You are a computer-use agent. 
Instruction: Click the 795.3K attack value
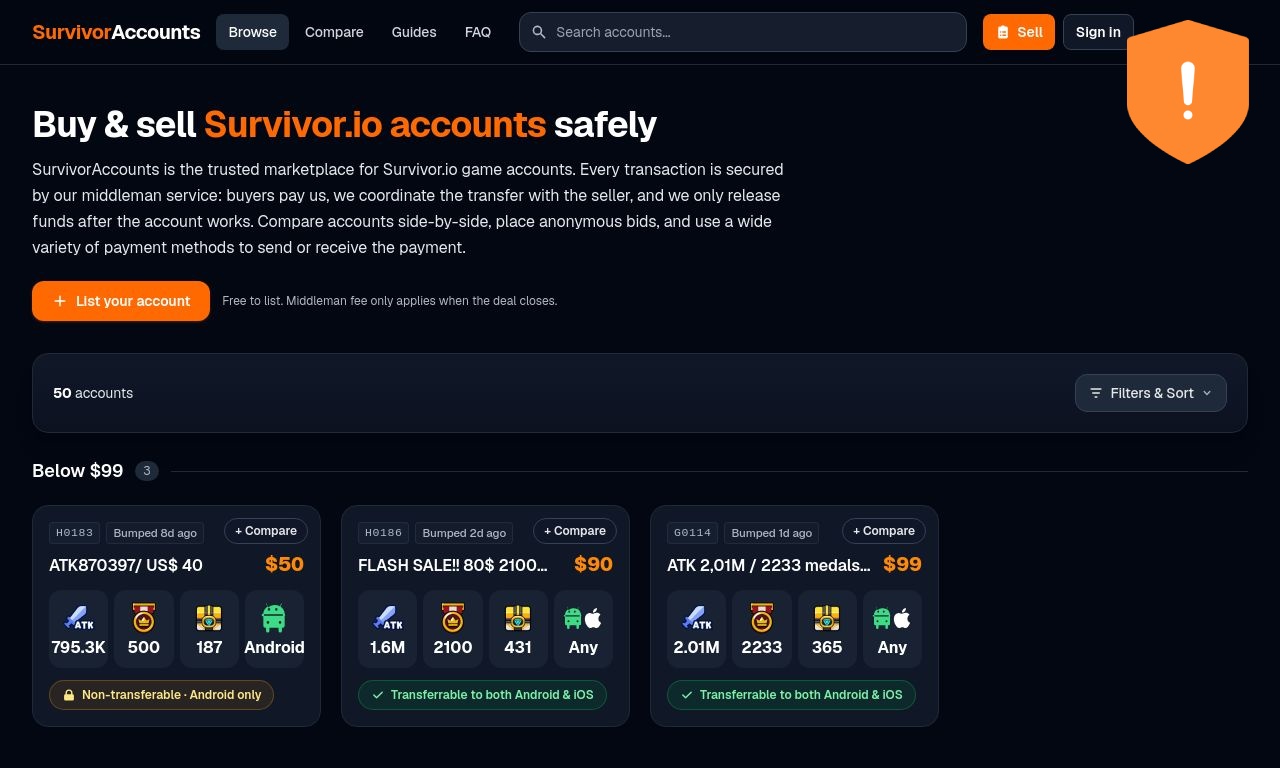pos(79,647)
